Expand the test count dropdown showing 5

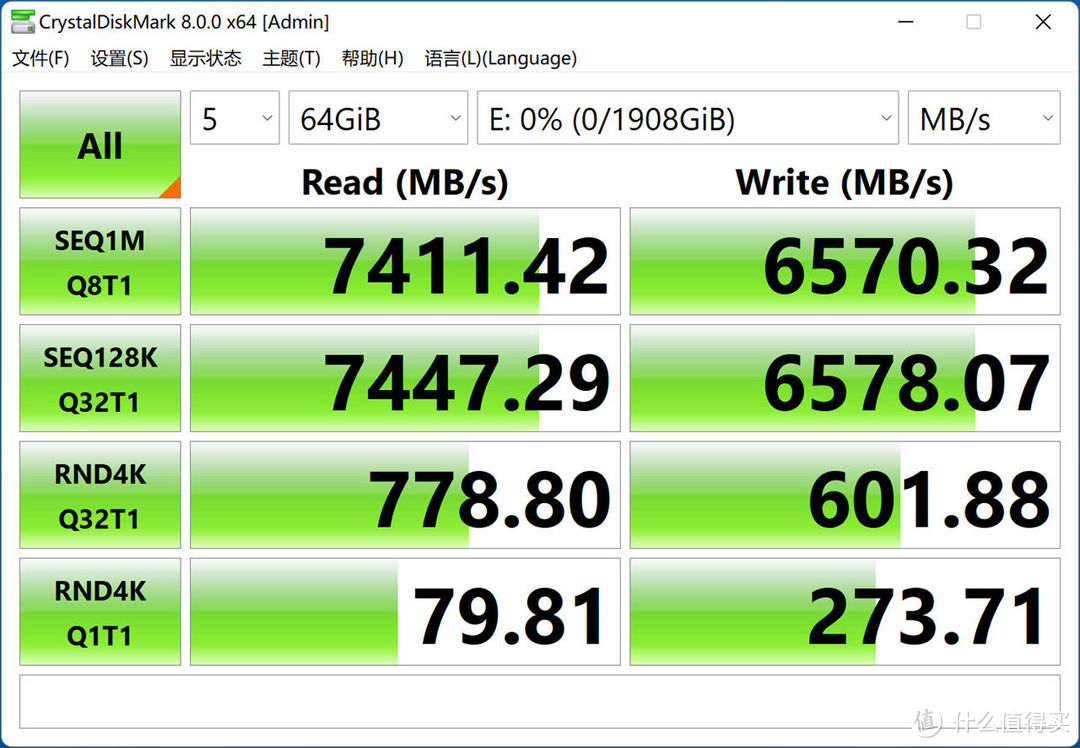pos(235,118)
